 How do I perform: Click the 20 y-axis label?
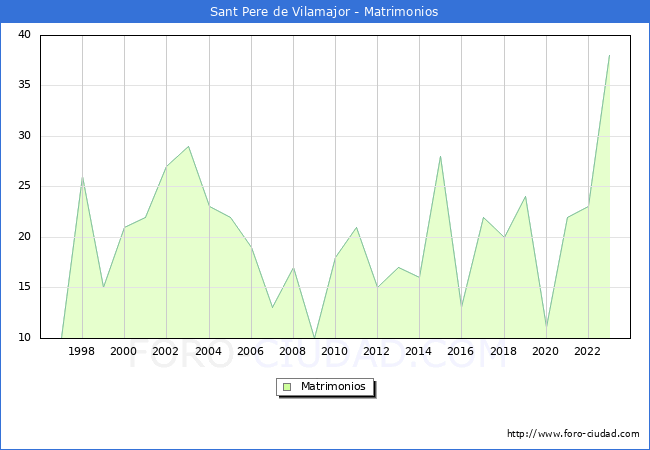click(24, 237)
